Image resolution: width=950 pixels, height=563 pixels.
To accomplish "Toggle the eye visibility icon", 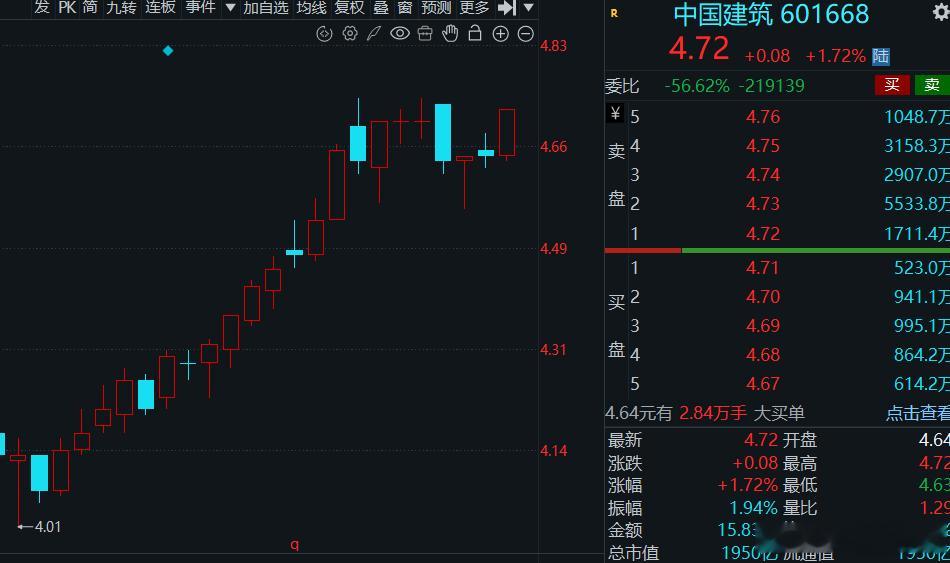I will 400,33.
